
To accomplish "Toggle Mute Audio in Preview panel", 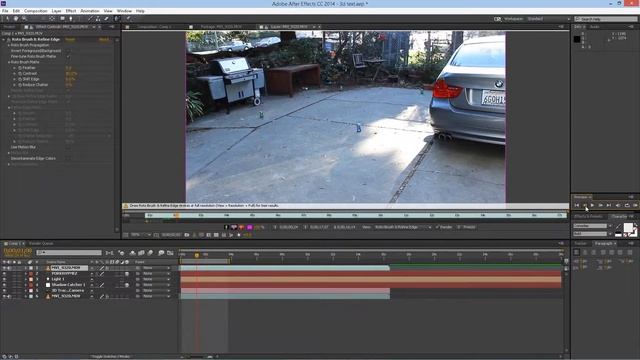I will 618,205.
